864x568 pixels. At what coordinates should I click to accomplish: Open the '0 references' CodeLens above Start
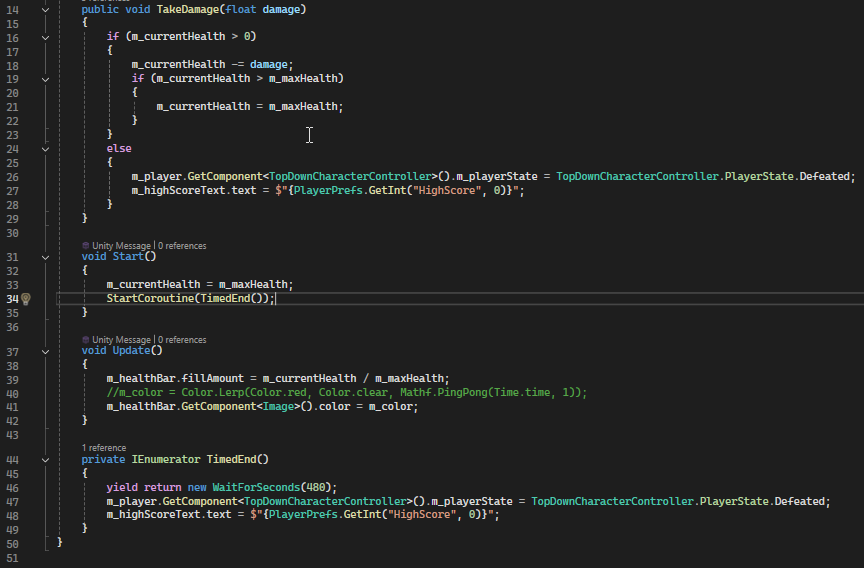pos(182,246)
